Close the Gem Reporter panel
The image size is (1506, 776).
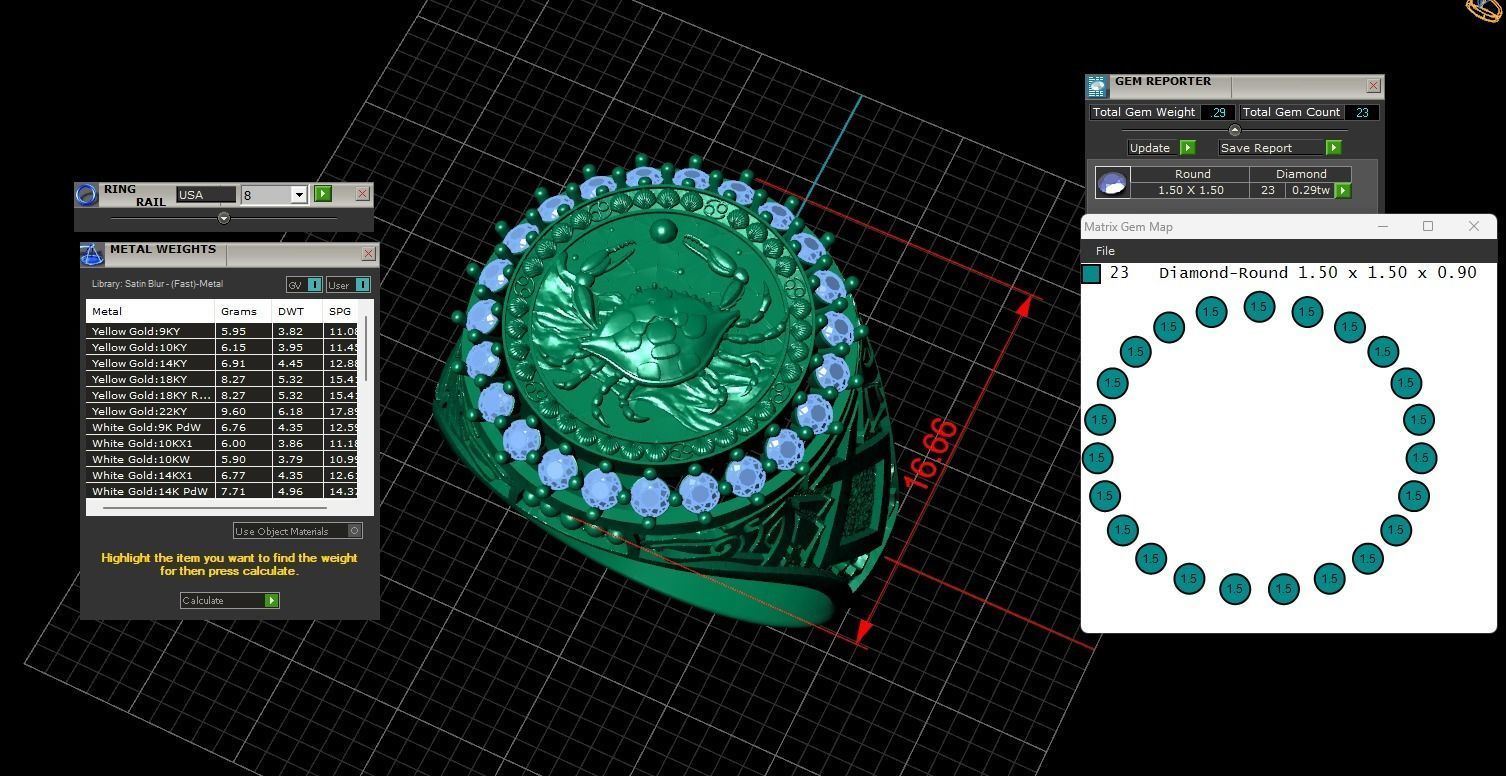[x=1373, y=86]
